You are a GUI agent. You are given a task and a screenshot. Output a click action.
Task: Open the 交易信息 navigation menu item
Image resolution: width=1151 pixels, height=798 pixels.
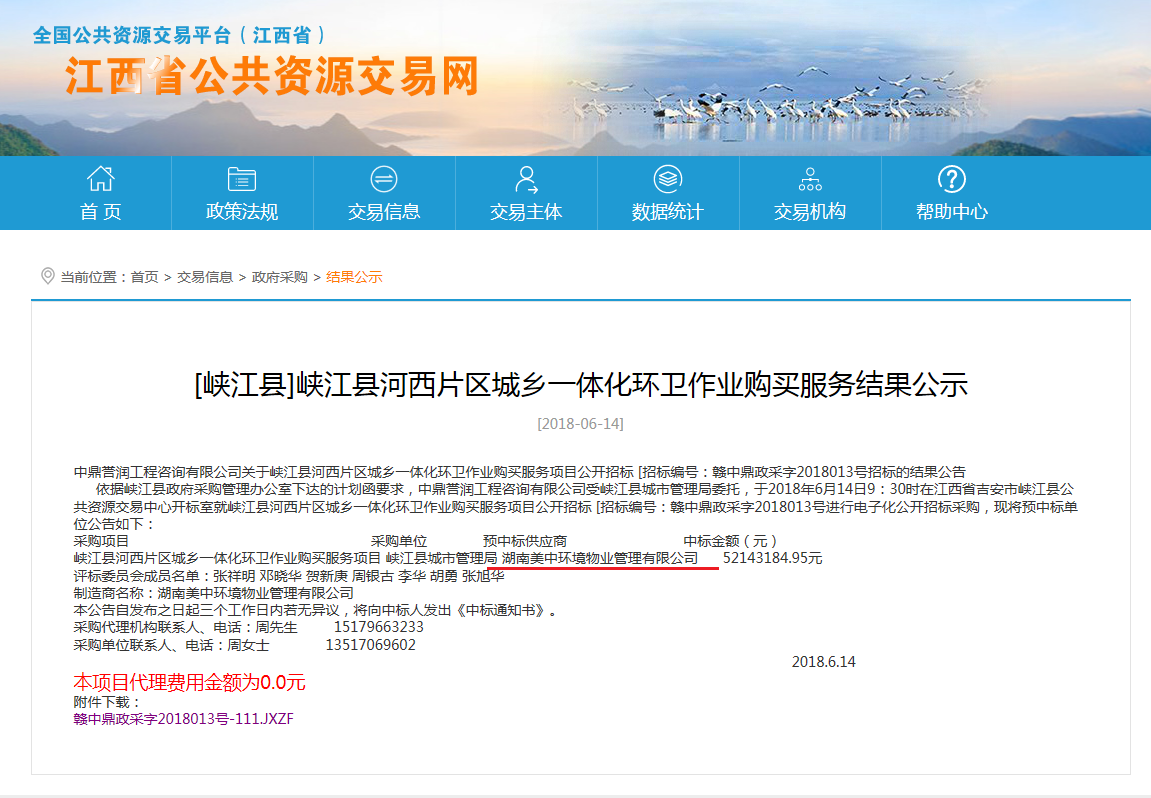pyautogui.click(x=383, y=212)
